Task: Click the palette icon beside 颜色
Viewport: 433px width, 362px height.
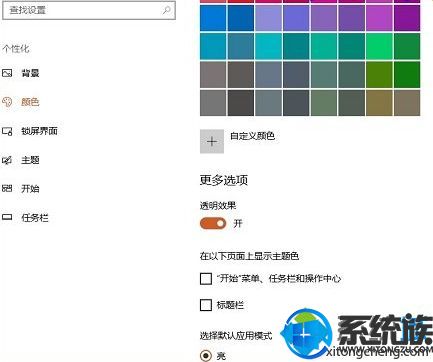Action: (x=7, y=102)
